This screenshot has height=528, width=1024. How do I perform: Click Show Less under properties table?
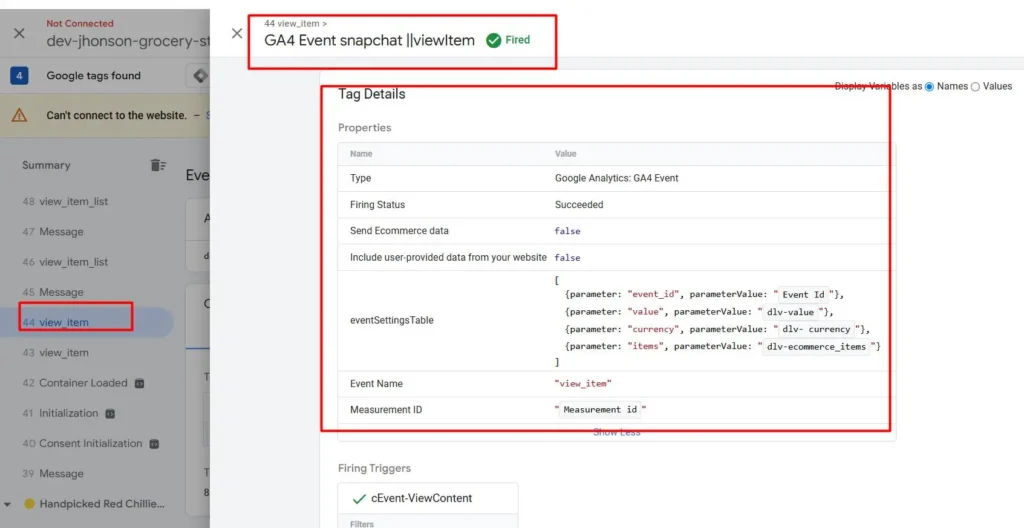click(x=616, y=432)
